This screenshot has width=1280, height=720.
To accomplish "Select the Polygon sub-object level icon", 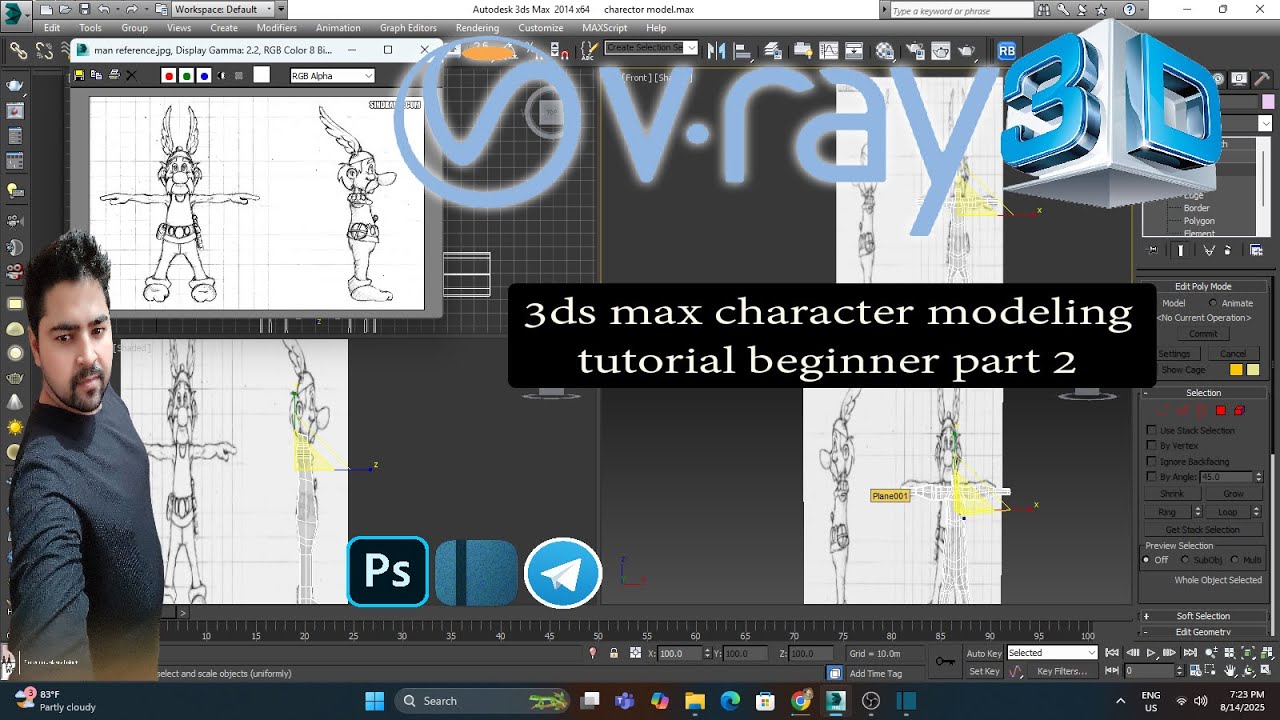I will coord(1221,411).
